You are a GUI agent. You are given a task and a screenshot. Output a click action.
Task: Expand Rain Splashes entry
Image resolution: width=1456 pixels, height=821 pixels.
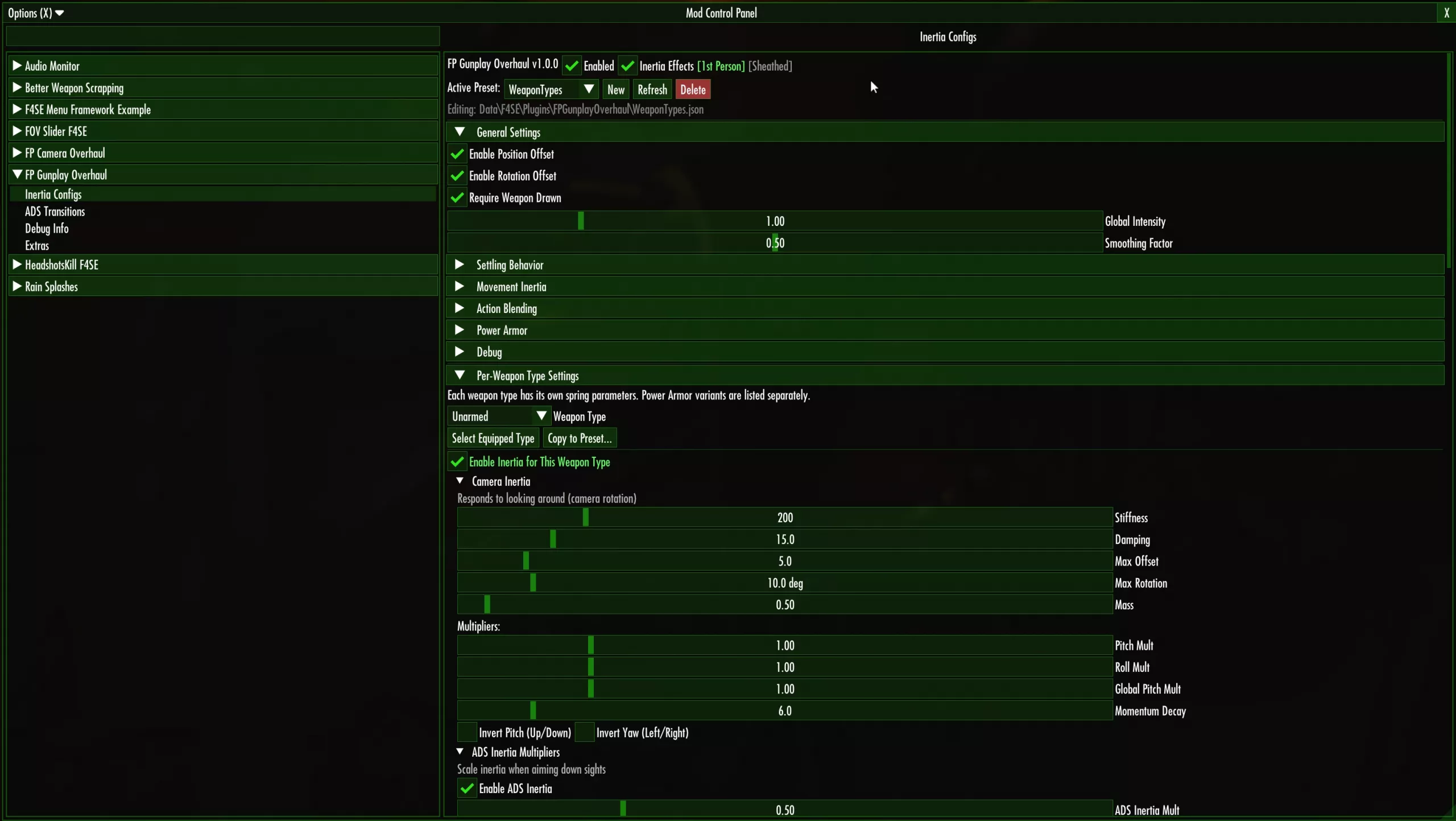(223, 287)
